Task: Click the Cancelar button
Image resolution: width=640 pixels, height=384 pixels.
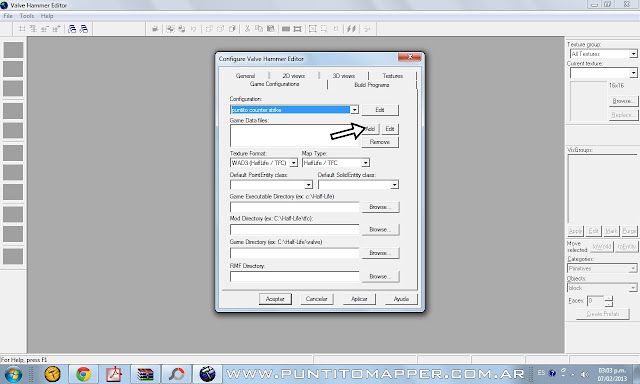Action: 317,299
